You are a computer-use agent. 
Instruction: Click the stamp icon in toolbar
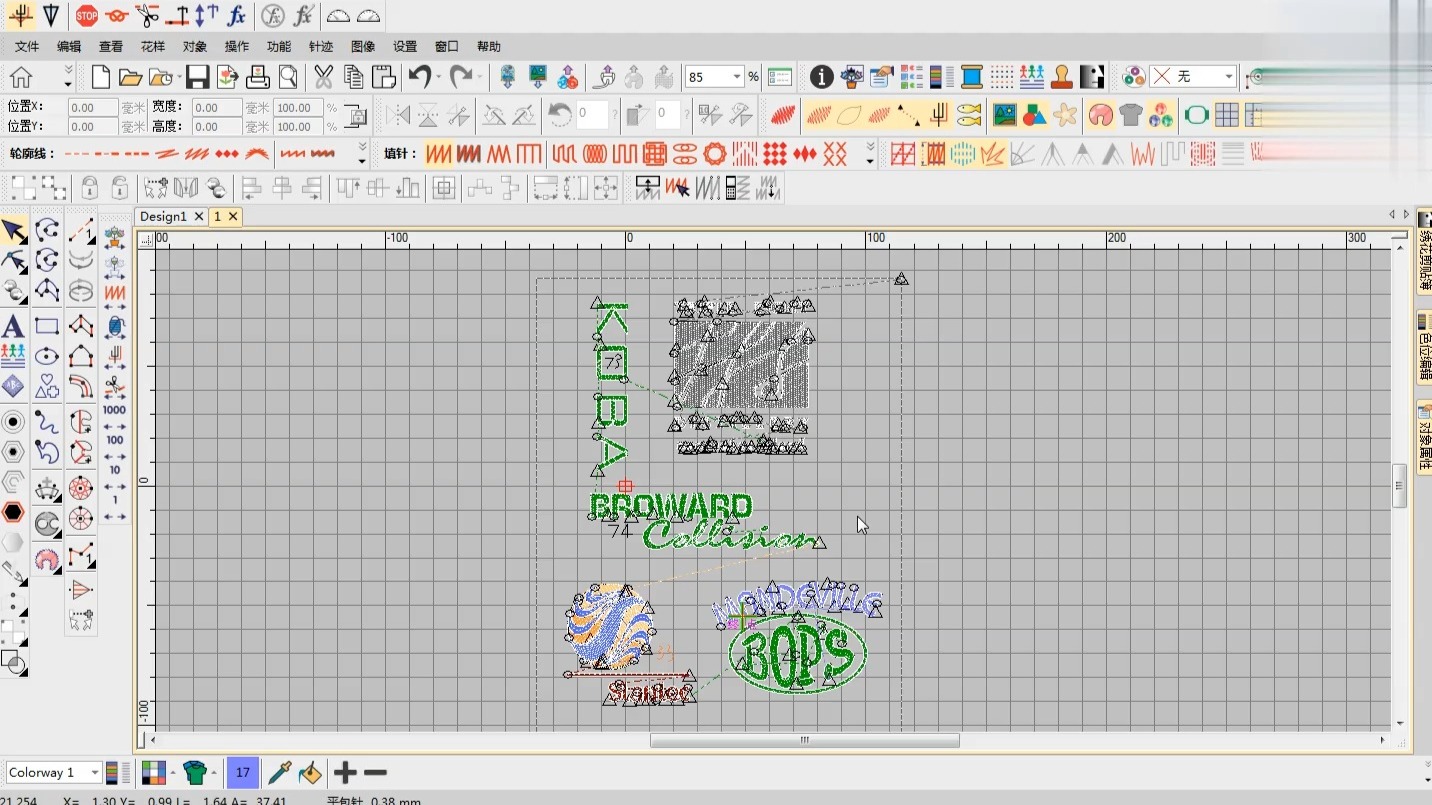1062,77
